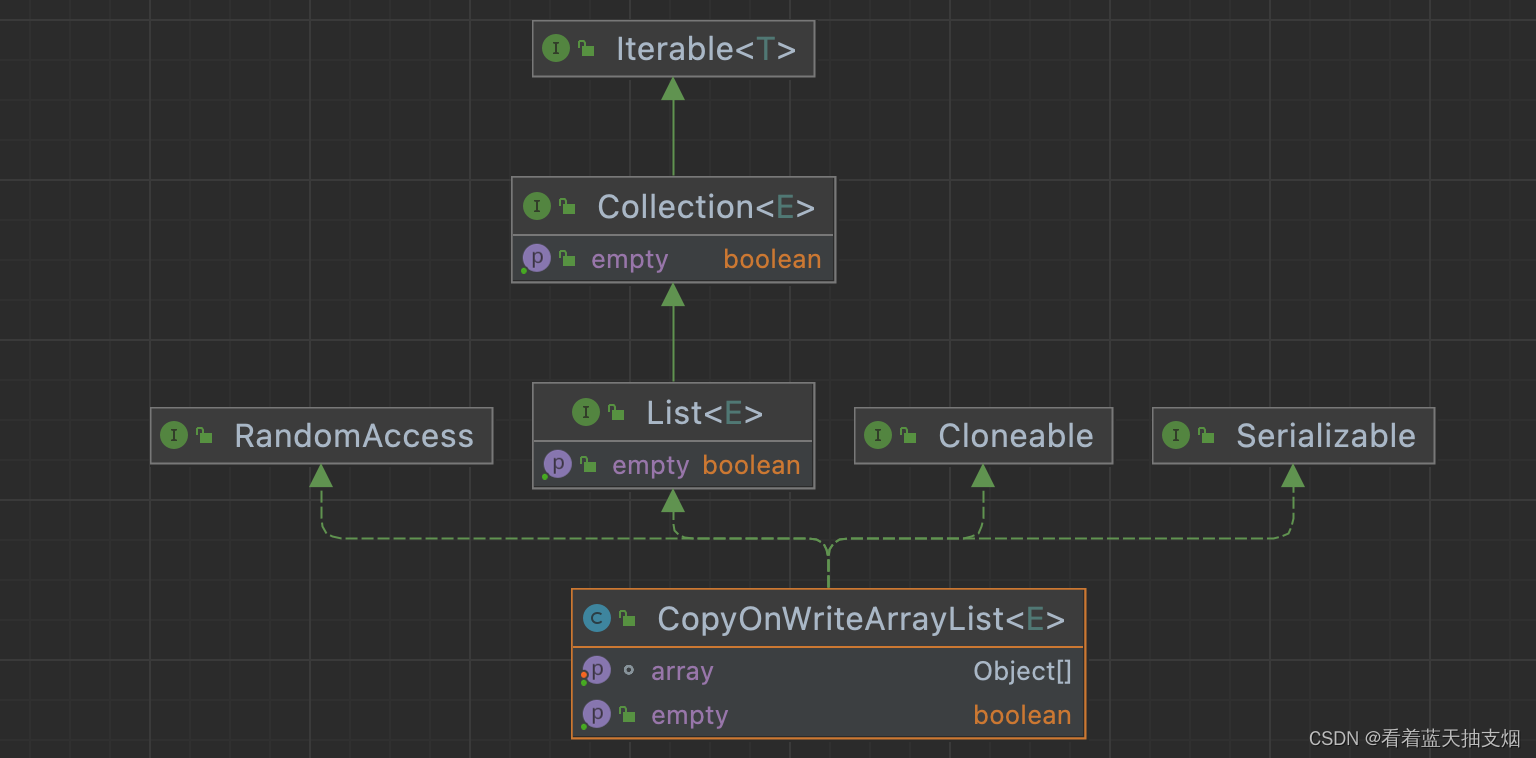Click the lock icon beside the CopyOnWriteArrayList<E> title
This screenshot has height=758, width=1536.
[627, 619]
